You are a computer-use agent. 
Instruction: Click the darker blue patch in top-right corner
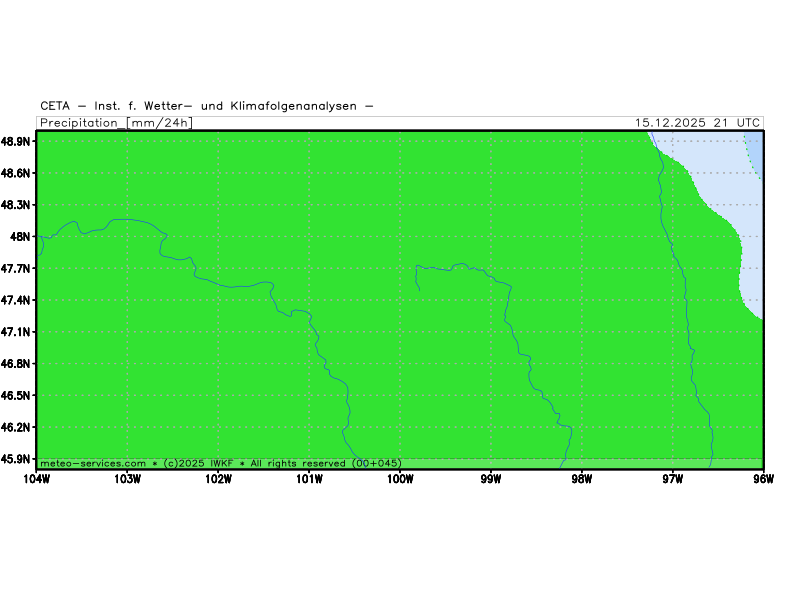point(755,148)
